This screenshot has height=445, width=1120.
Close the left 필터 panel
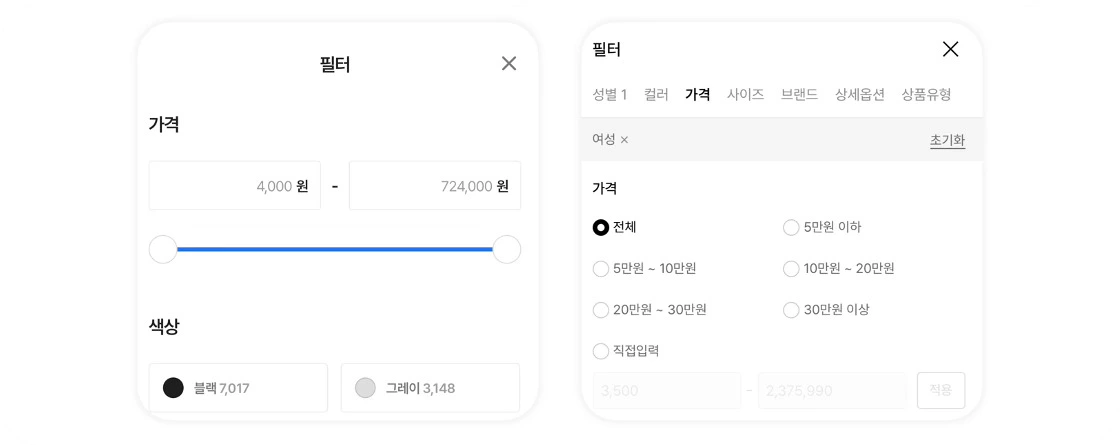coord(509,64)
